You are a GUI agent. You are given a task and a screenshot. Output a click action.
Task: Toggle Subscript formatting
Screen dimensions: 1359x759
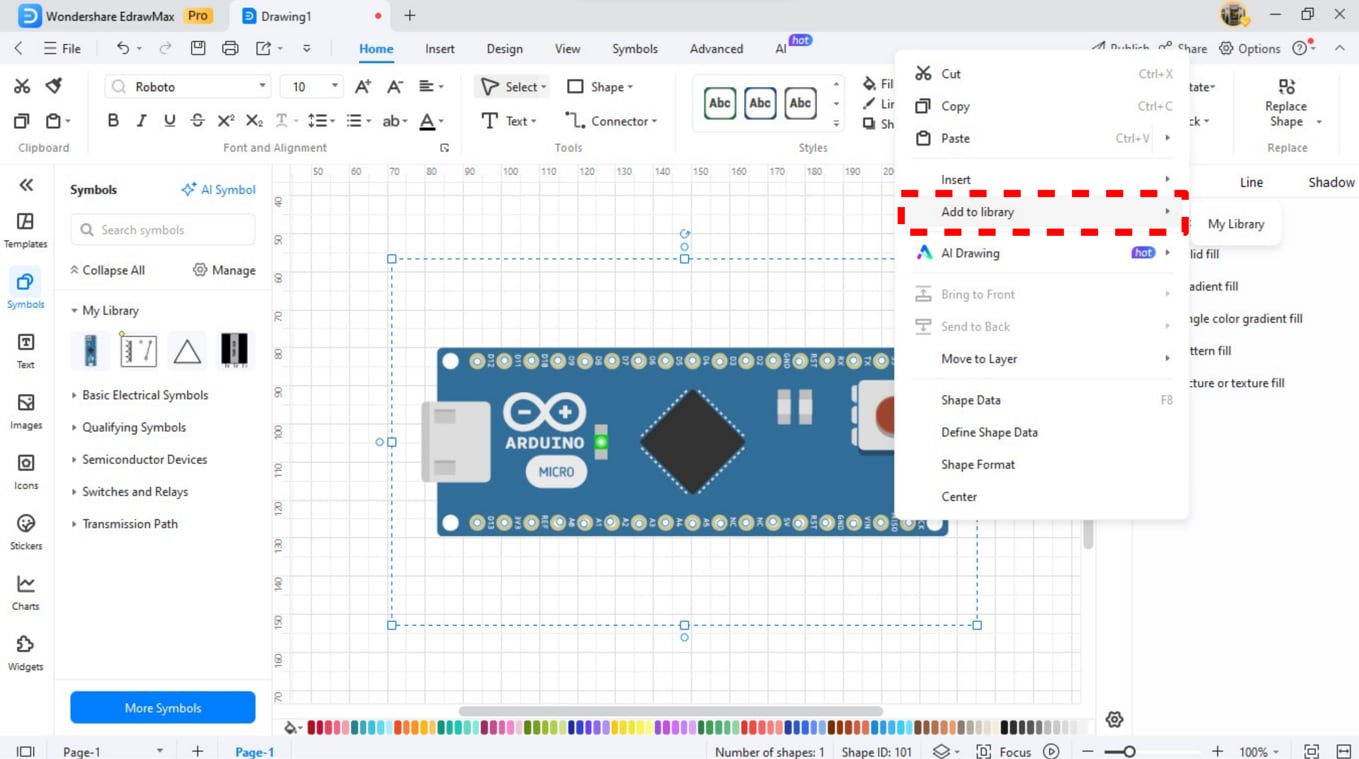[254, 121]
